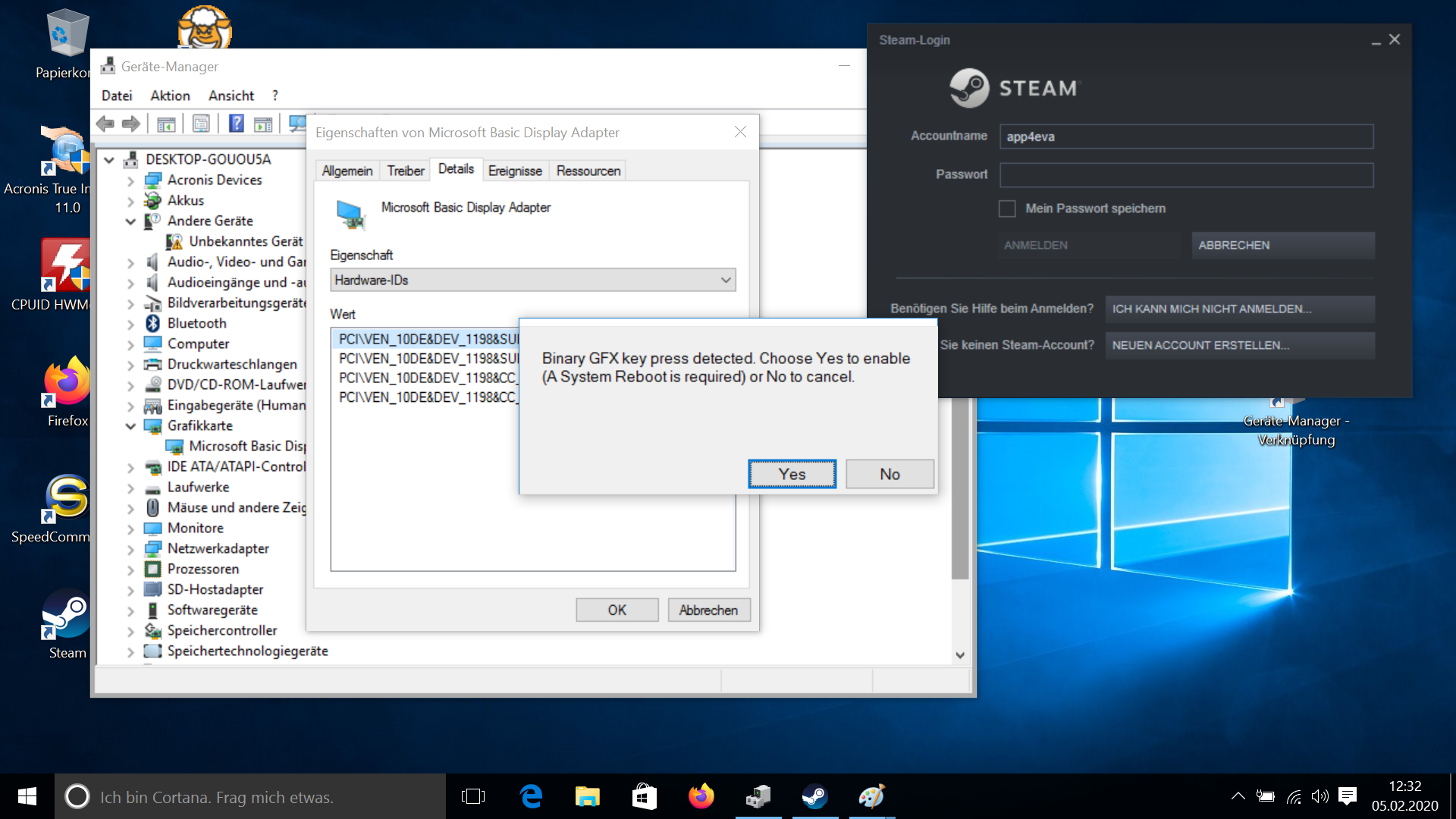Click the show/hide console tree toolbar icon
1456x819 pixels.
click(166, 124)
